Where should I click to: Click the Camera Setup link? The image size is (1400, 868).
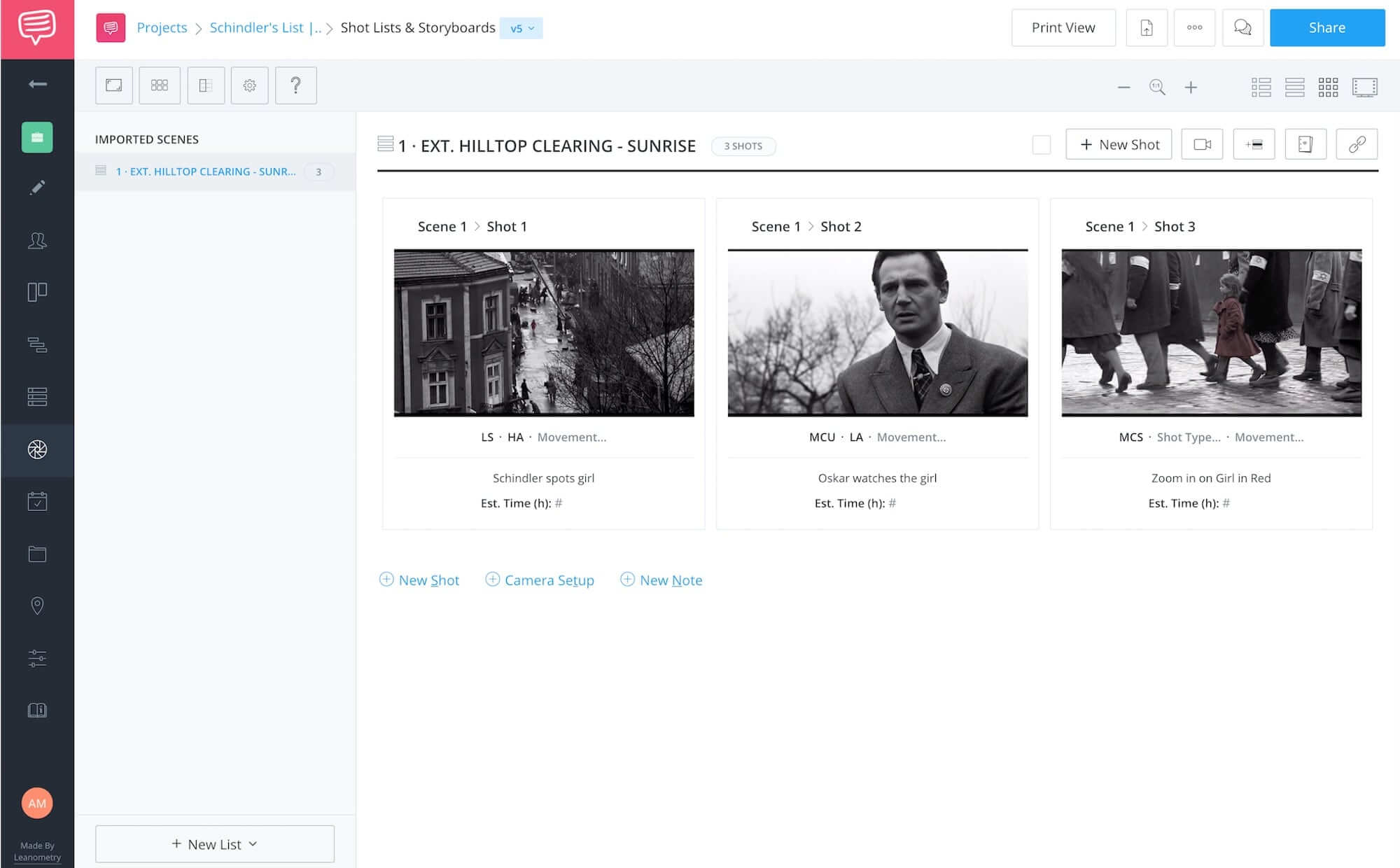pyautogui.click(x=540, y=580)
